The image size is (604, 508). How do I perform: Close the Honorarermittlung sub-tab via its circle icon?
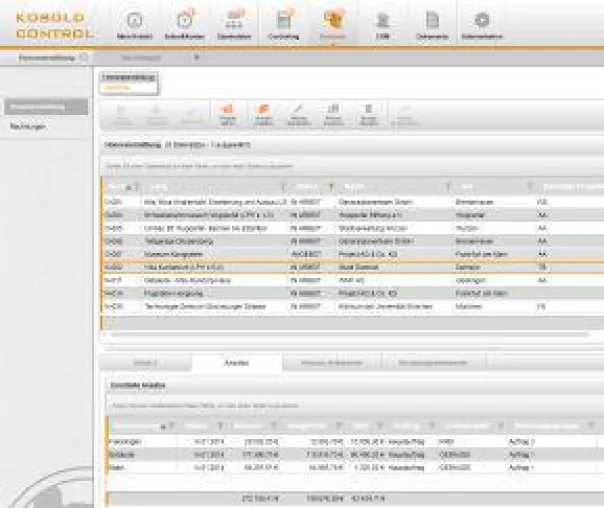tap(84, 58)
